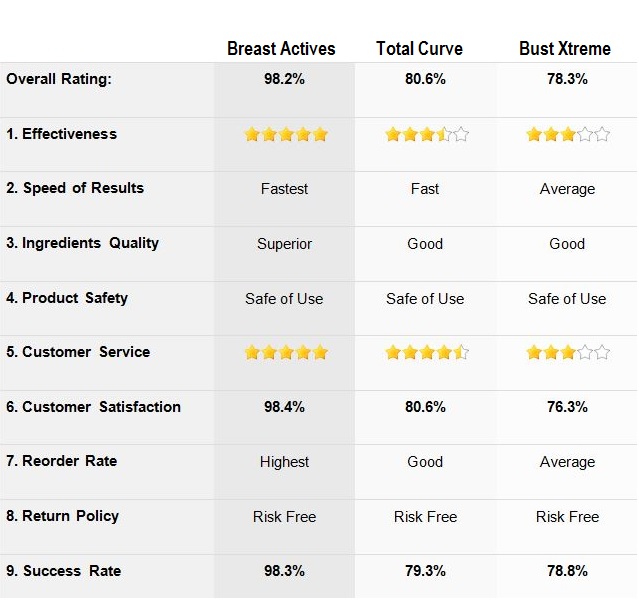This screenshot has width=639, height=600.
Task: Click the 79.3% success rate value
Action: (x=425, y=571)
